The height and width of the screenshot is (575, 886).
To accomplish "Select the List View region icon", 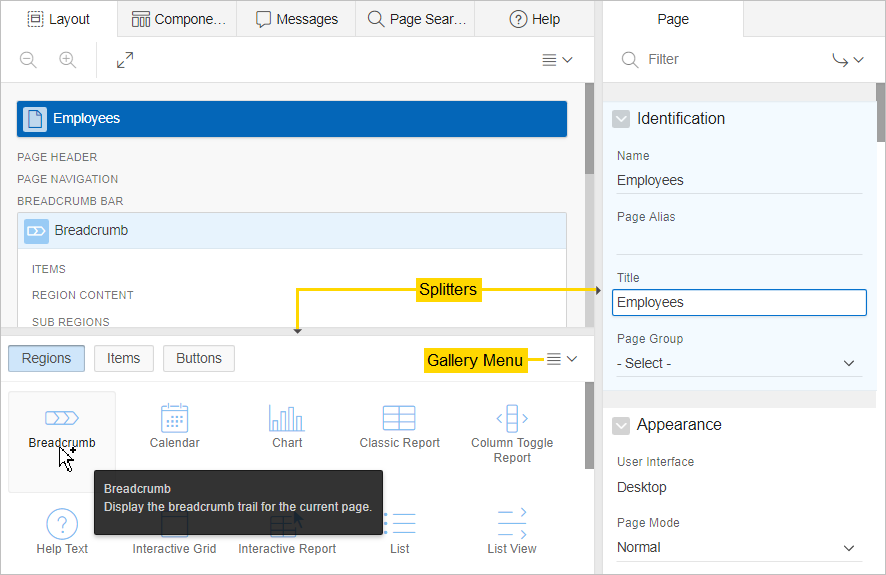I will (511, 525).
